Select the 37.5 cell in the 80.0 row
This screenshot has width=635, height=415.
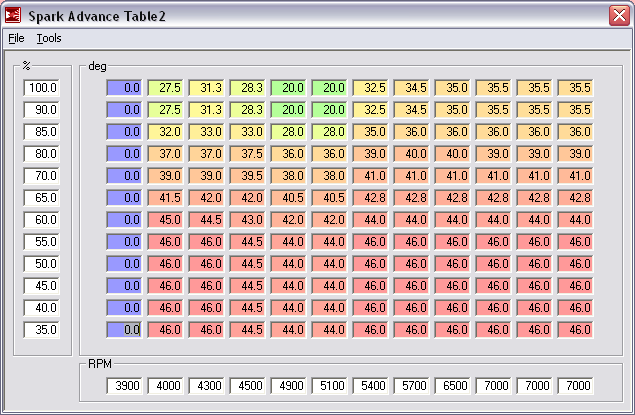point(247,154)
